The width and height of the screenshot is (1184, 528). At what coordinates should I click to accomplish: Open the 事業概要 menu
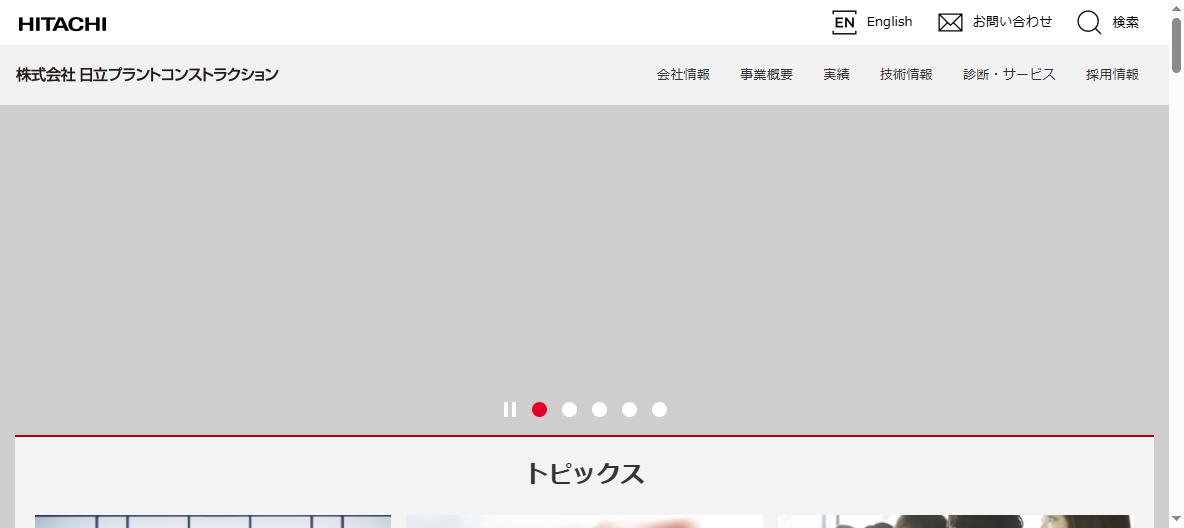click(x=766, y=75)
